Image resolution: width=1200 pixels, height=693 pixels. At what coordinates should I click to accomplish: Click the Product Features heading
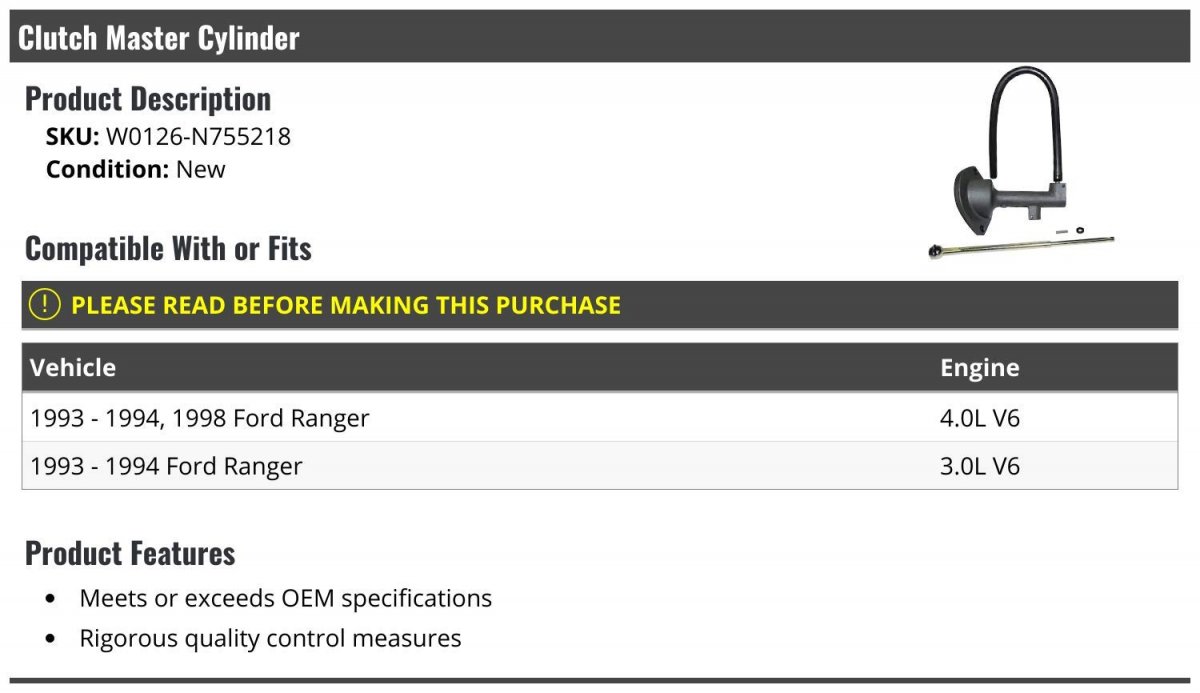tap(130, 553)
